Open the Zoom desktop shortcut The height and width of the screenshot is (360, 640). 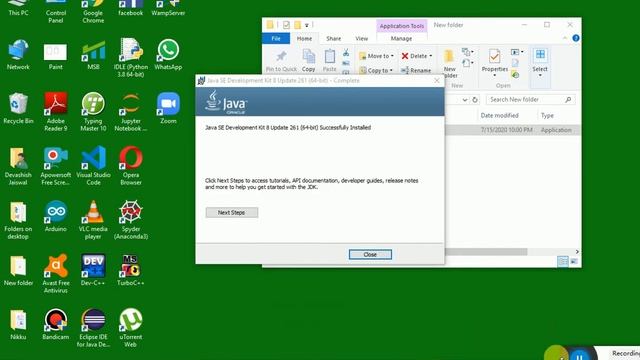[x=168, y=109]
